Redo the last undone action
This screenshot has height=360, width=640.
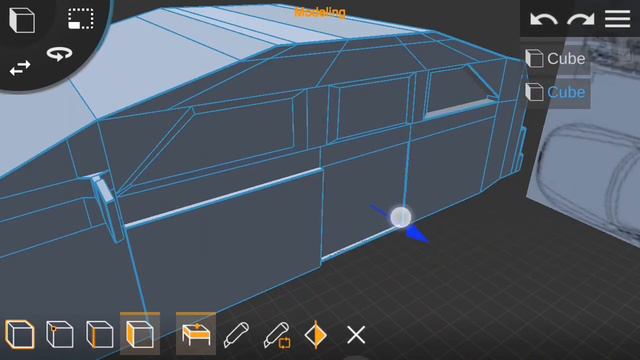tap(580, 19)
